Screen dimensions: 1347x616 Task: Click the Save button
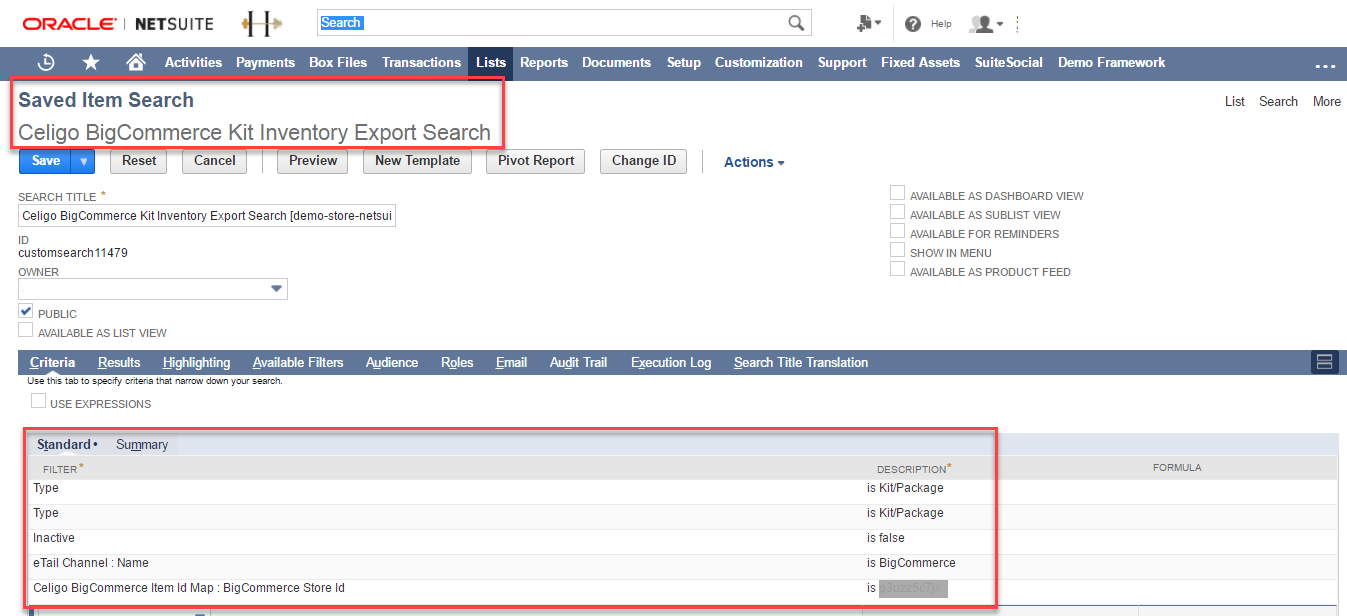(46, 161)
